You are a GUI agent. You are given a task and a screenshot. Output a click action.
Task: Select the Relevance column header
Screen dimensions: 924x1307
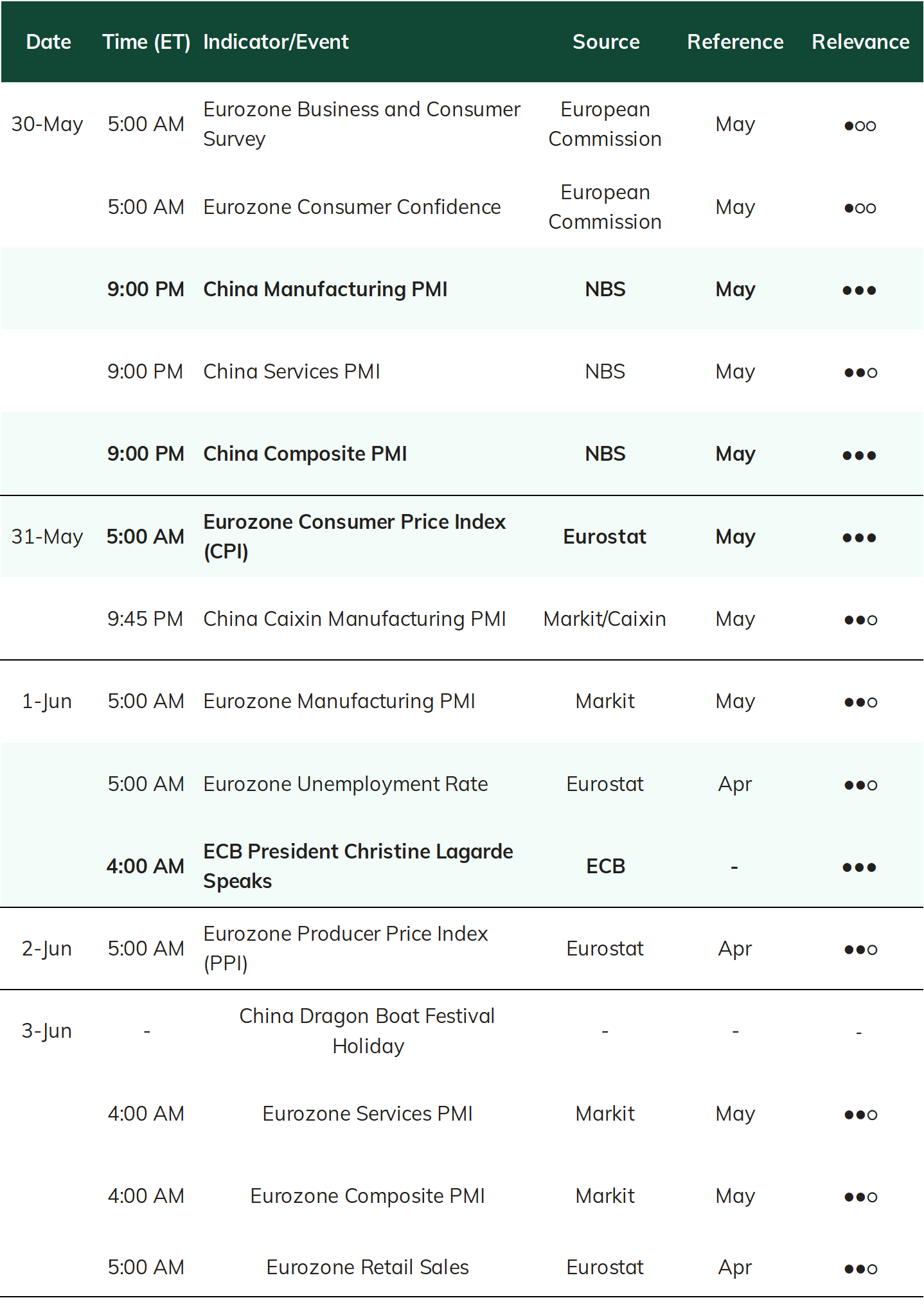pyautogui.click(x=860, y=42)
